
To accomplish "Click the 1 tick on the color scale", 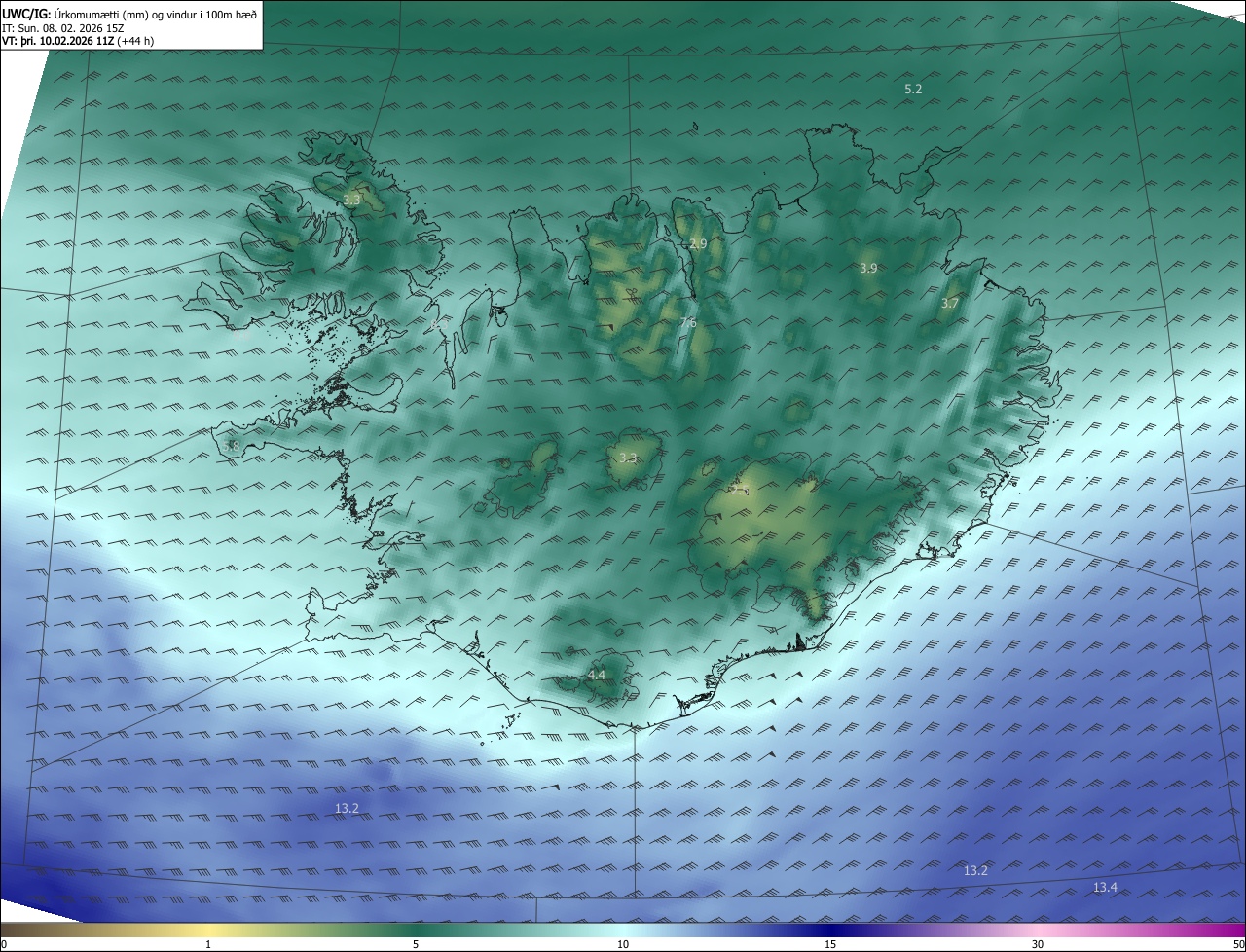I will click(208, 944).
